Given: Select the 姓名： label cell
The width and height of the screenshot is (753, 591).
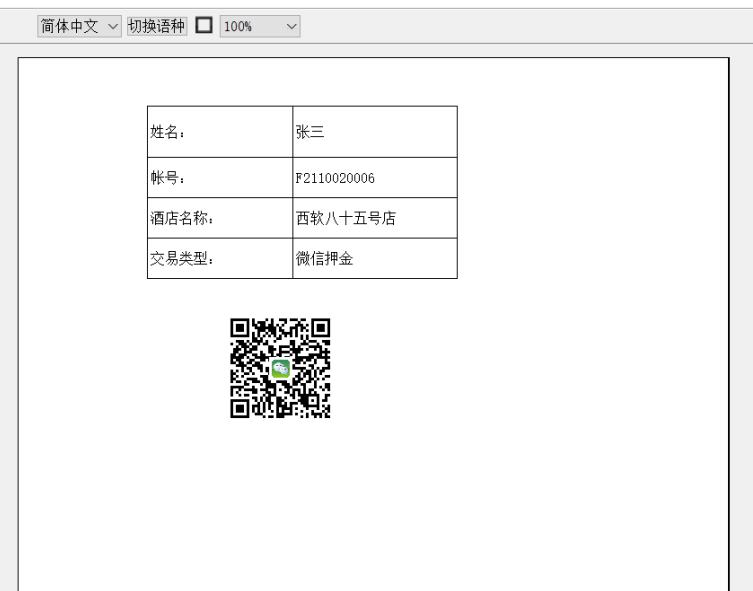Looking at the screenshot, I should (x=220, y=132).
